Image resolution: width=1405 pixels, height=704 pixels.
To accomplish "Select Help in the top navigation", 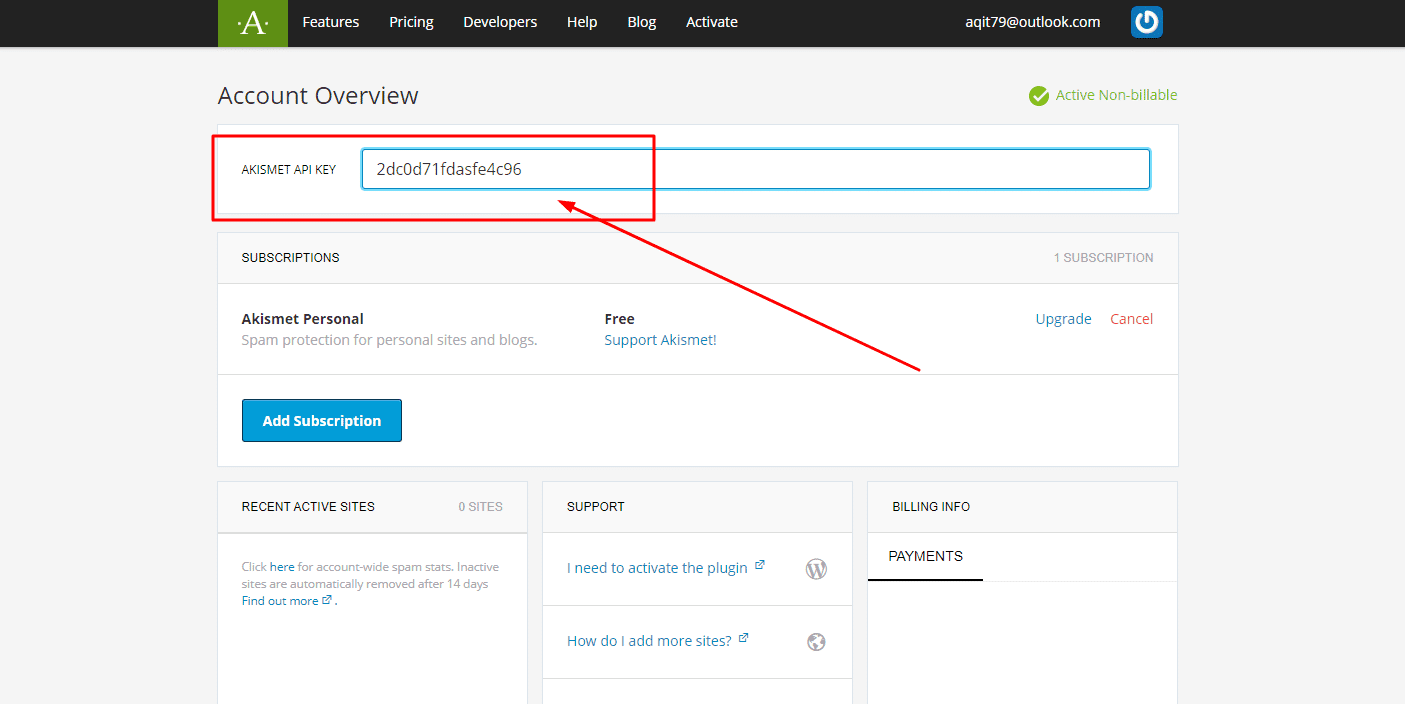I will point(582,22).
